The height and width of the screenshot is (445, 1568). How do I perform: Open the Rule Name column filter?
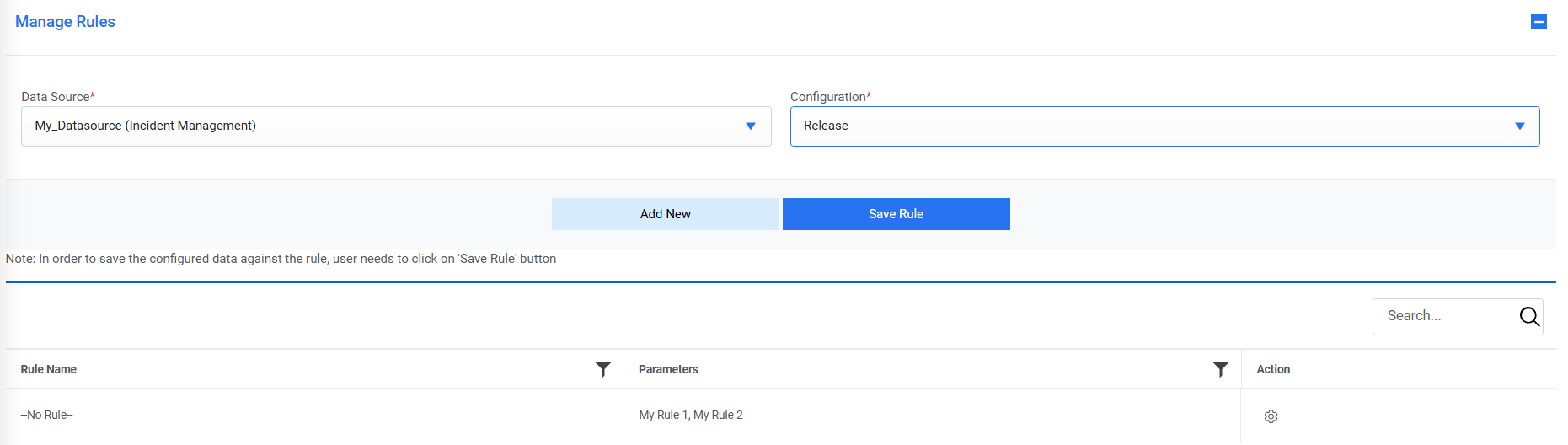click(603, 369)
